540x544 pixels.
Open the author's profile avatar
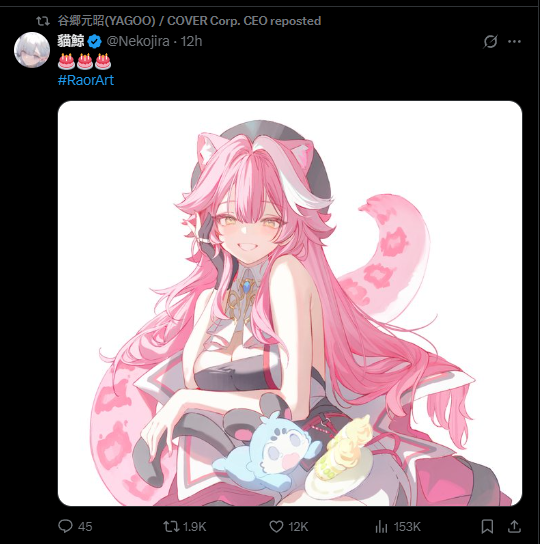[x=32, y=50]
